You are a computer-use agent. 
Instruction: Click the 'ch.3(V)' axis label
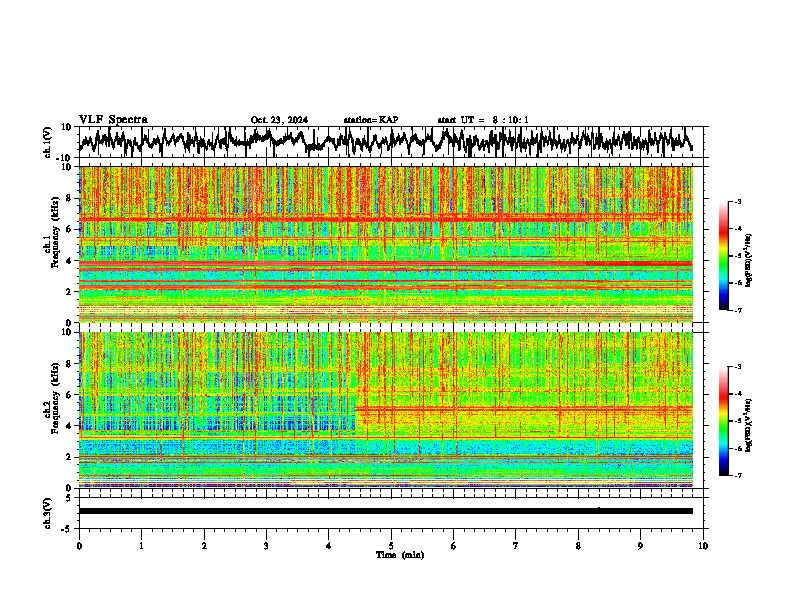[48, 513]
